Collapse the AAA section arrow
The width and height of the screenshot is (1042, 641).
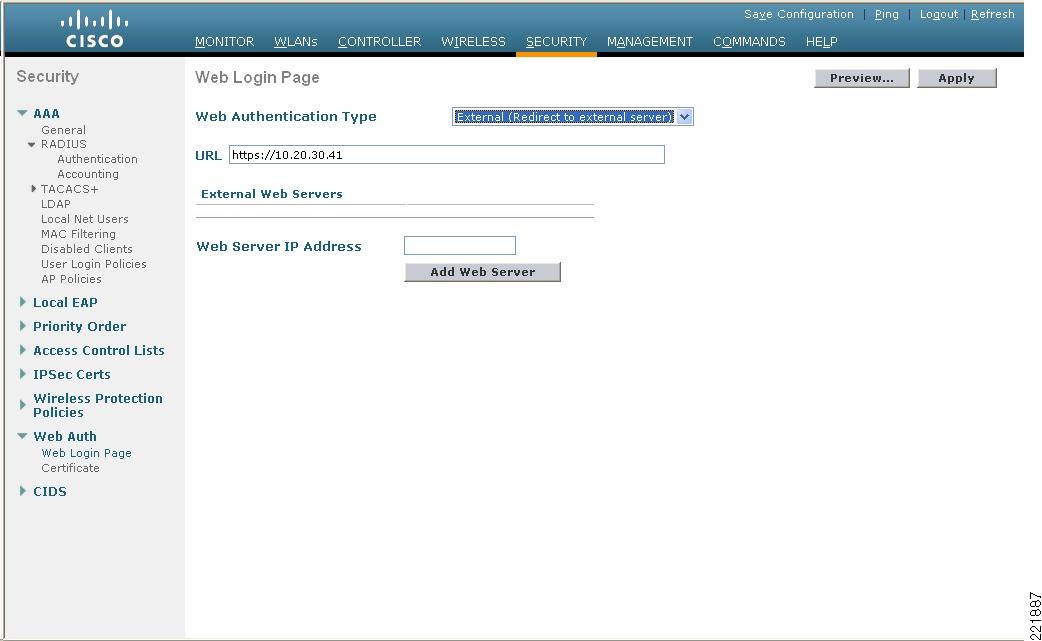tap(23, 114)
